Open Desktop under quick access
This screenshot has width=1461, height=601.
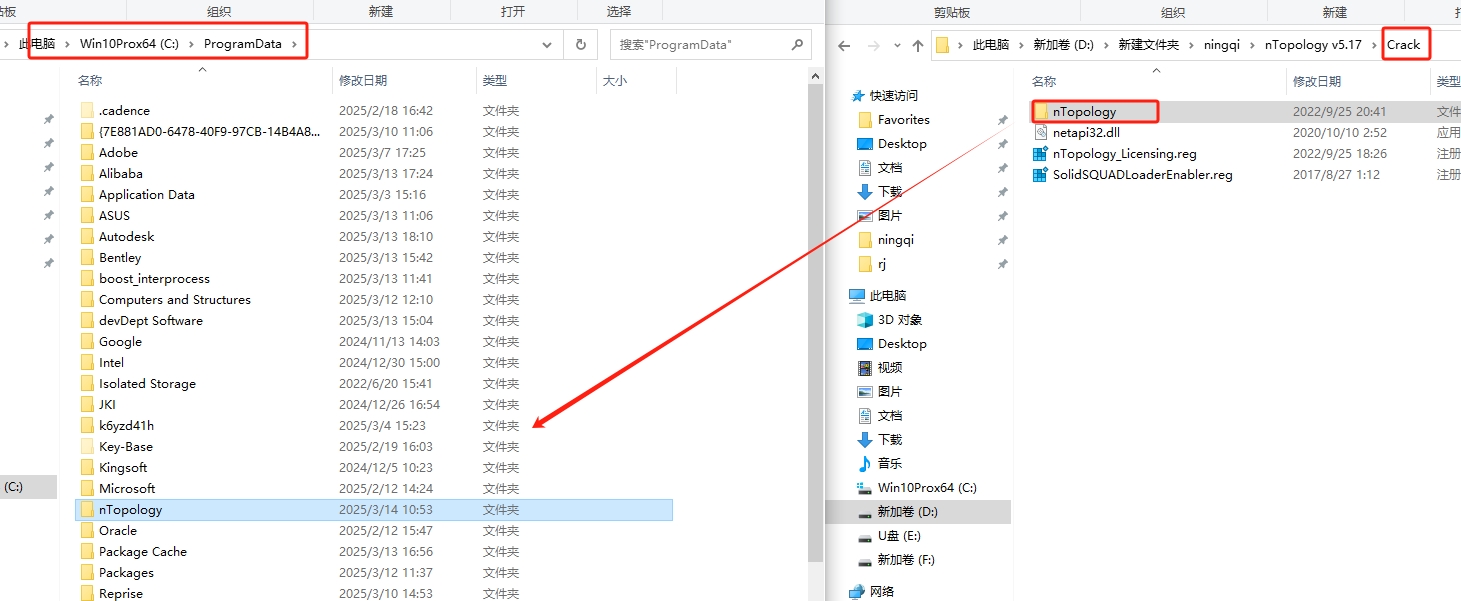coord(901,143)
